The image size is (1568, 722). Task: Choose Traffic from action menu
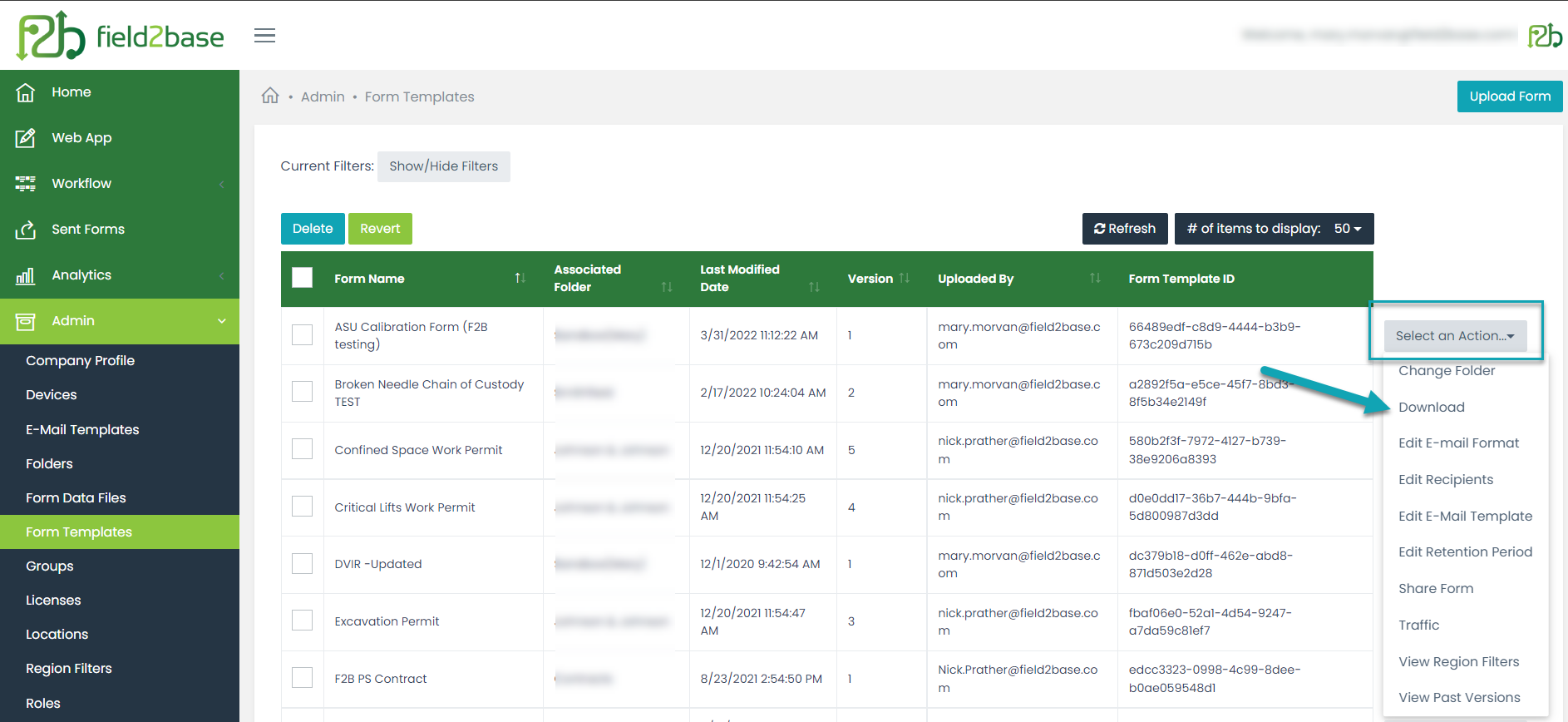(x=1418, y=626)
